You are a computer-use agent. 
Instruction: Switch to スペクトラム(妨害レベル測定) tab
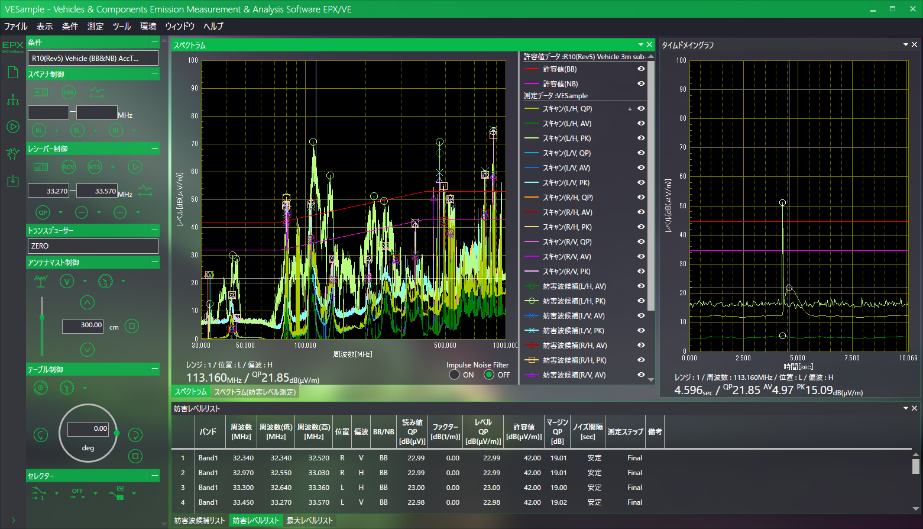254,392
